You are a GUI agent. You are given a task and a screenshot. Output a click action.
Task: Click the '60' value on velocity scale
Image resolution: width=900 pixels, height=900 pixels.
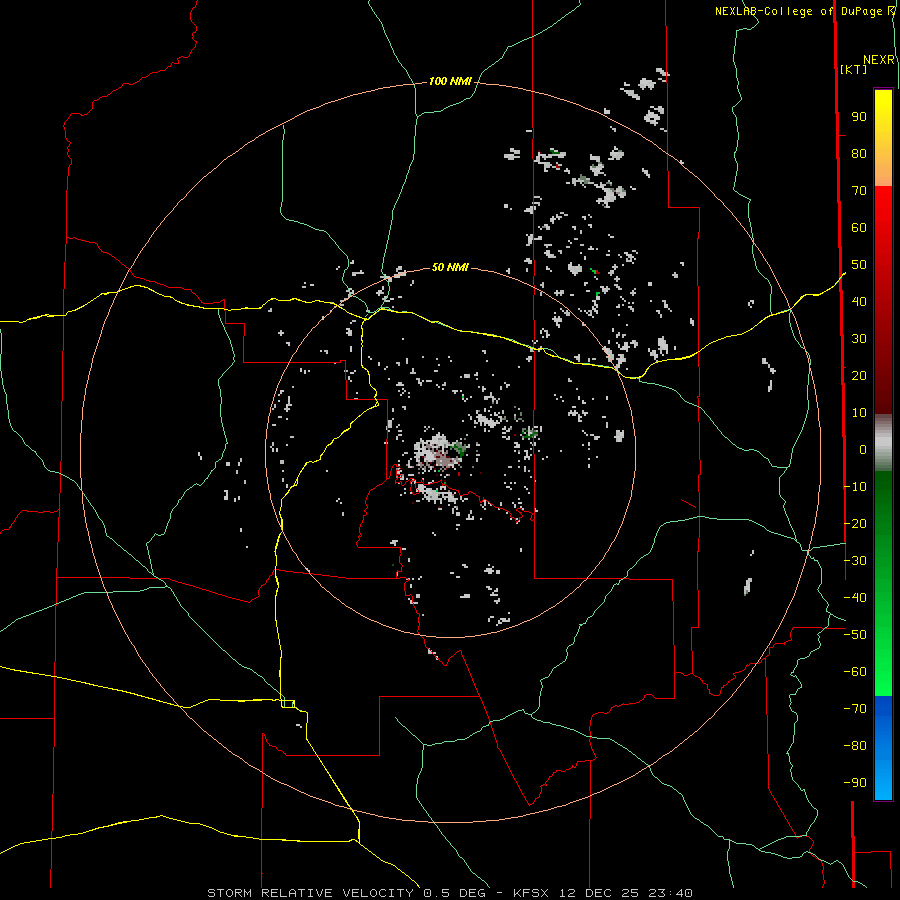coord(859,228)
